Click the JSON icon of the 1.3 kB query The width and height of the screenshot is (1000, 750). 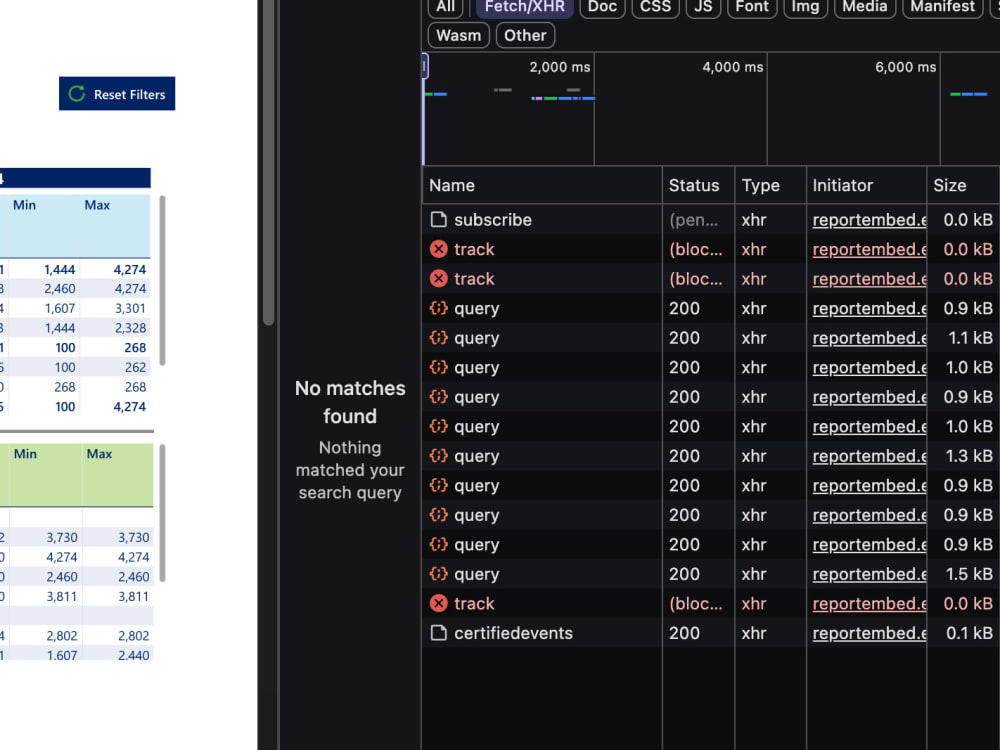pos(439,455)
